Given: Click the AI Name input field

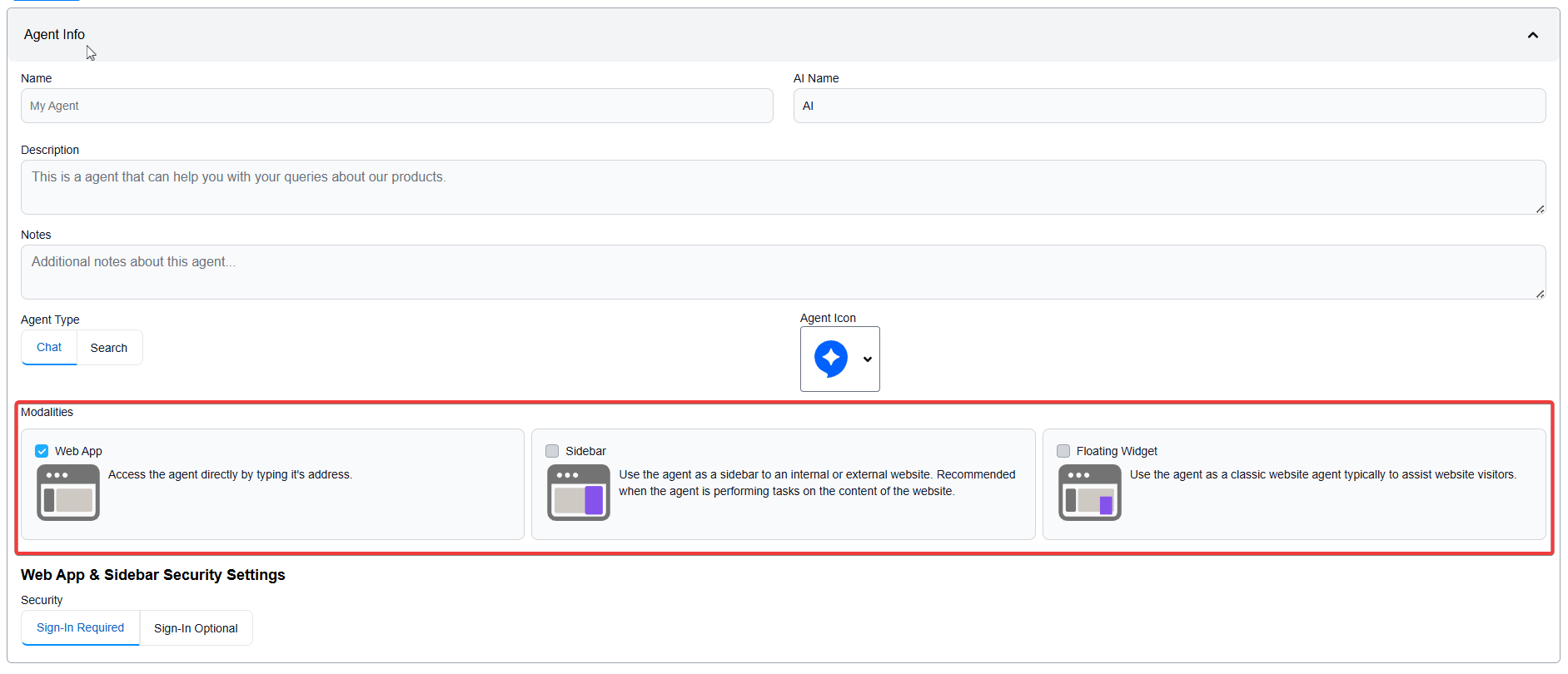Looking at the screenshot, I should (1169, 106).
